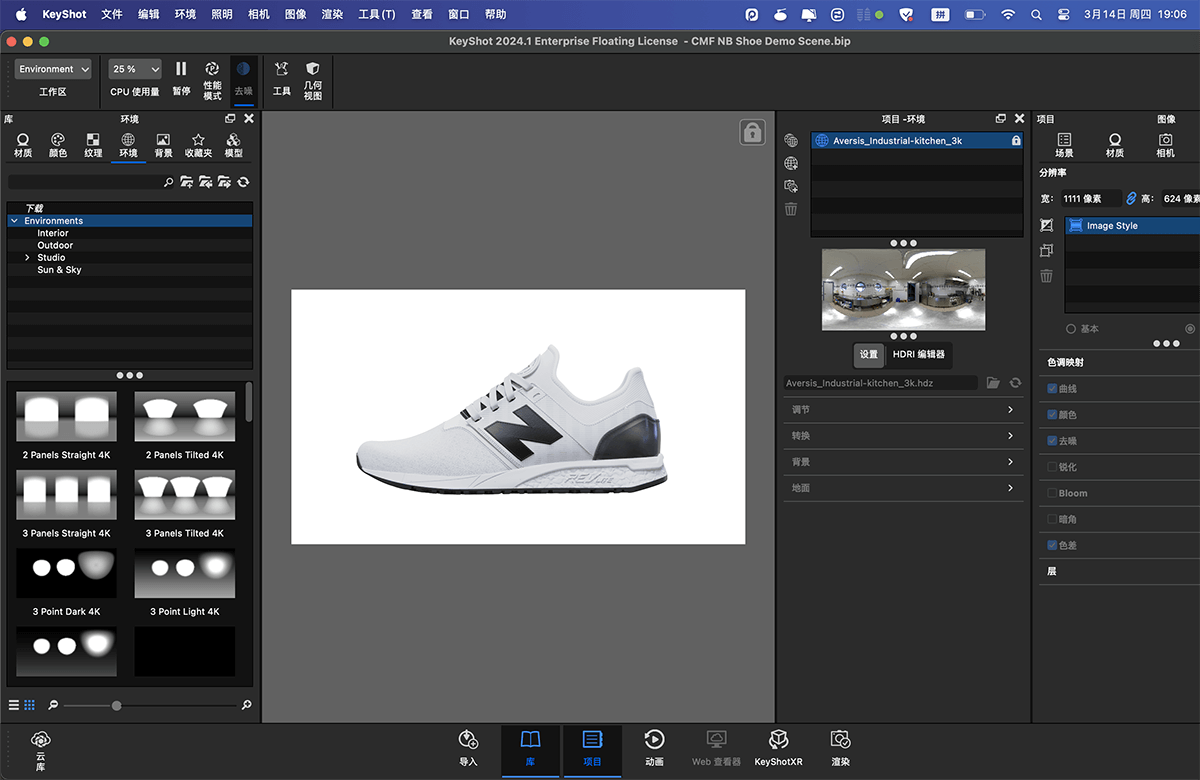
Task: Click the Import (导入) button
Action: [x=468, y=748]
